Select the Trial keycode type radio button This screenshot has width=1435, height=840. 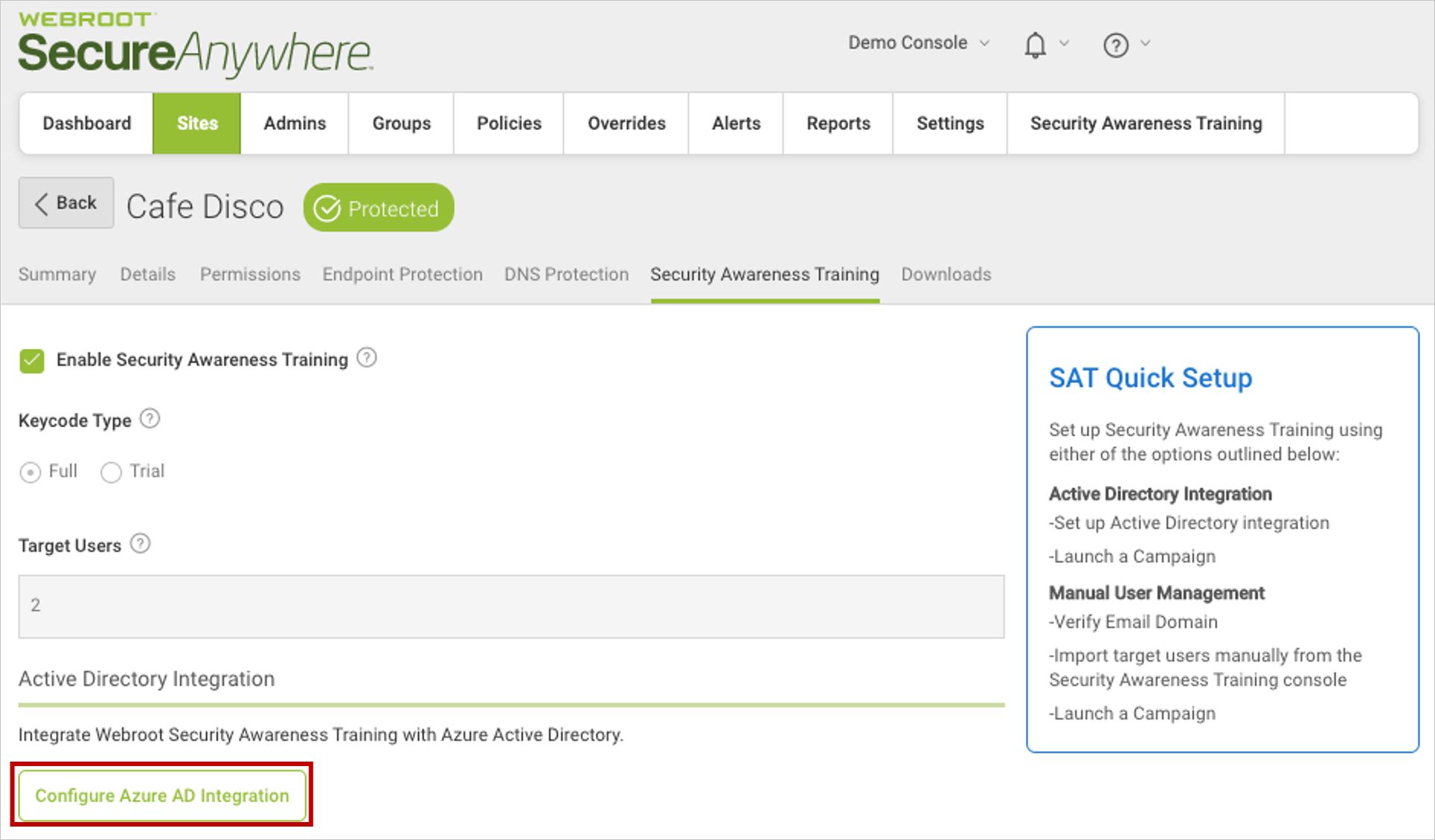pos(113,468)
